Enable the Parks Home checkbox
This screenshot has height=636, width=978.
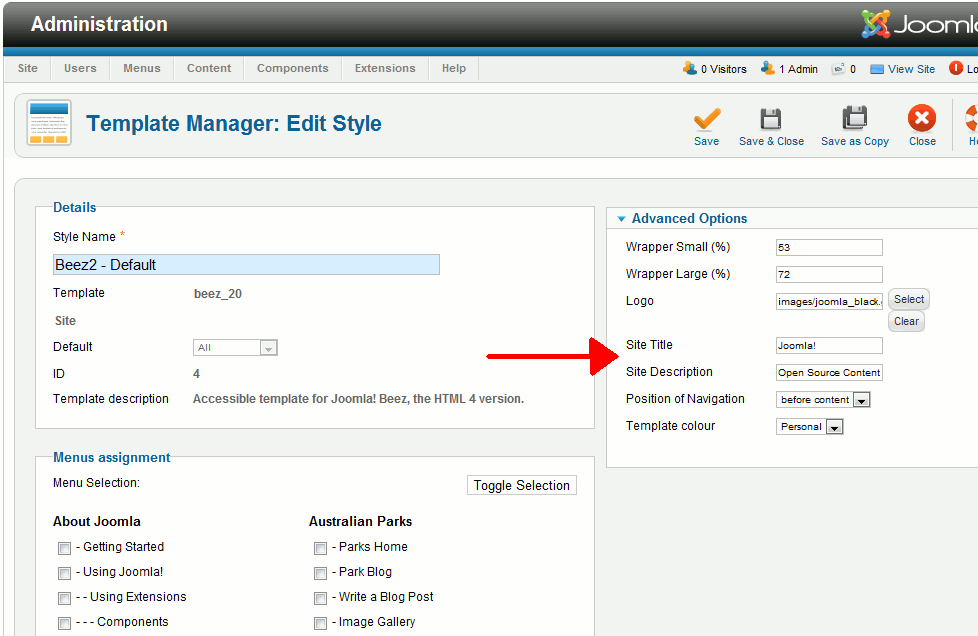point(320,548)
